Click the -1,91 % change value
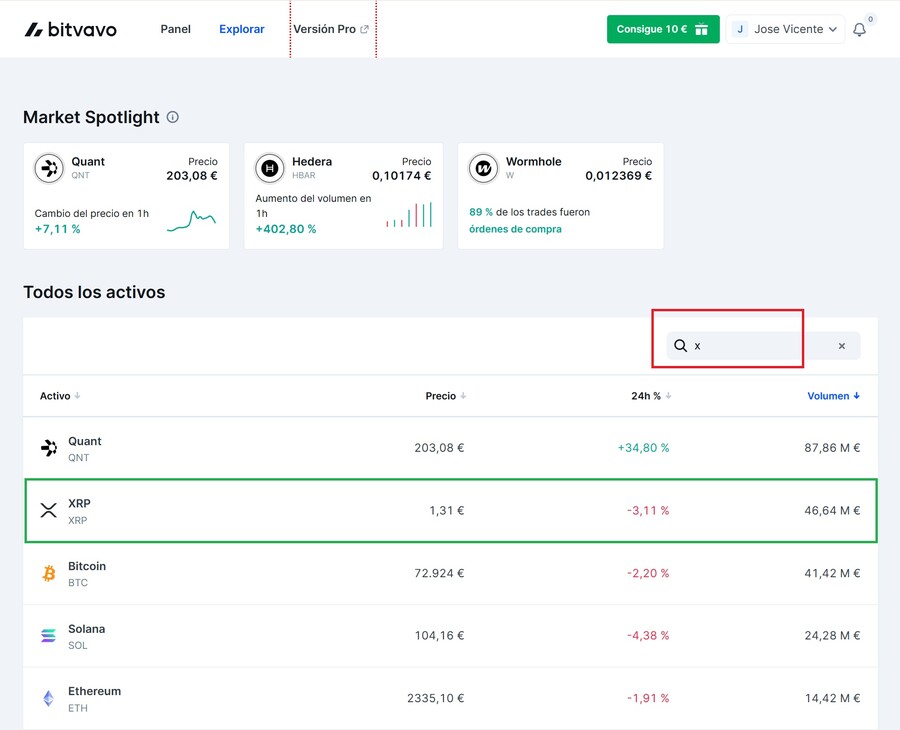900x730 pixels. (x=648, y=698)
